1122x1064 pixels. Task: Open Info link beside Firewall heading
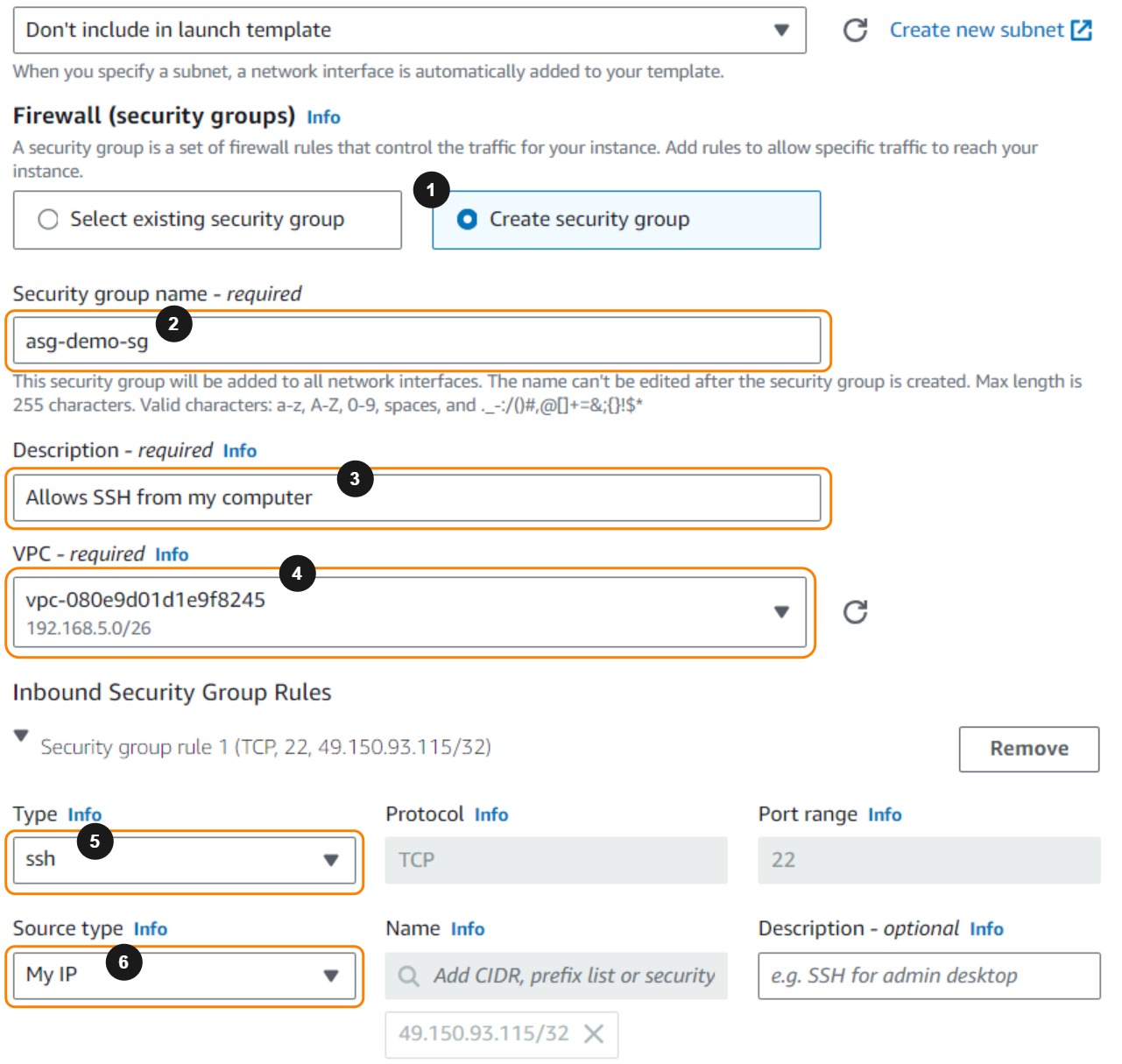323,117
